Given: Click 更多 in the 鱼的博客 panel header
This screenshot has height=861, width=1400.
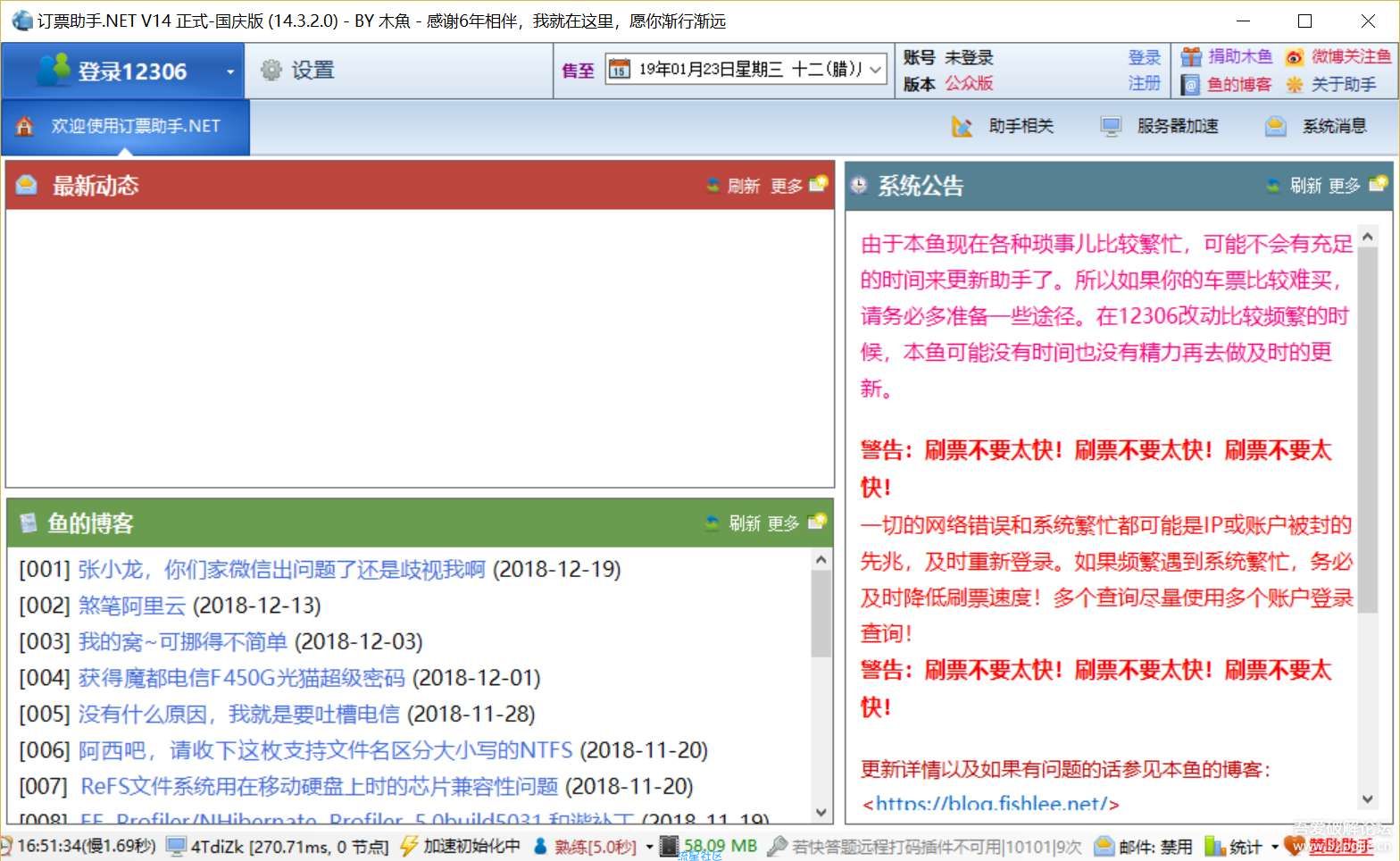Looking at the screenshot, I should click(783, 523).
